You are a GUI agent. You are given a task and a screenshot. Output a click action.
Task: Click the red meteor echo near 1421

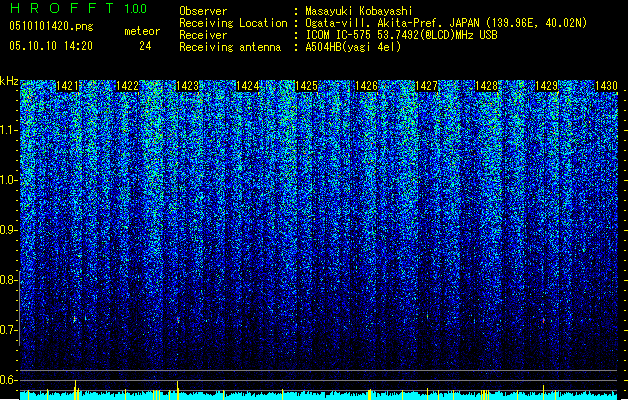75,319
